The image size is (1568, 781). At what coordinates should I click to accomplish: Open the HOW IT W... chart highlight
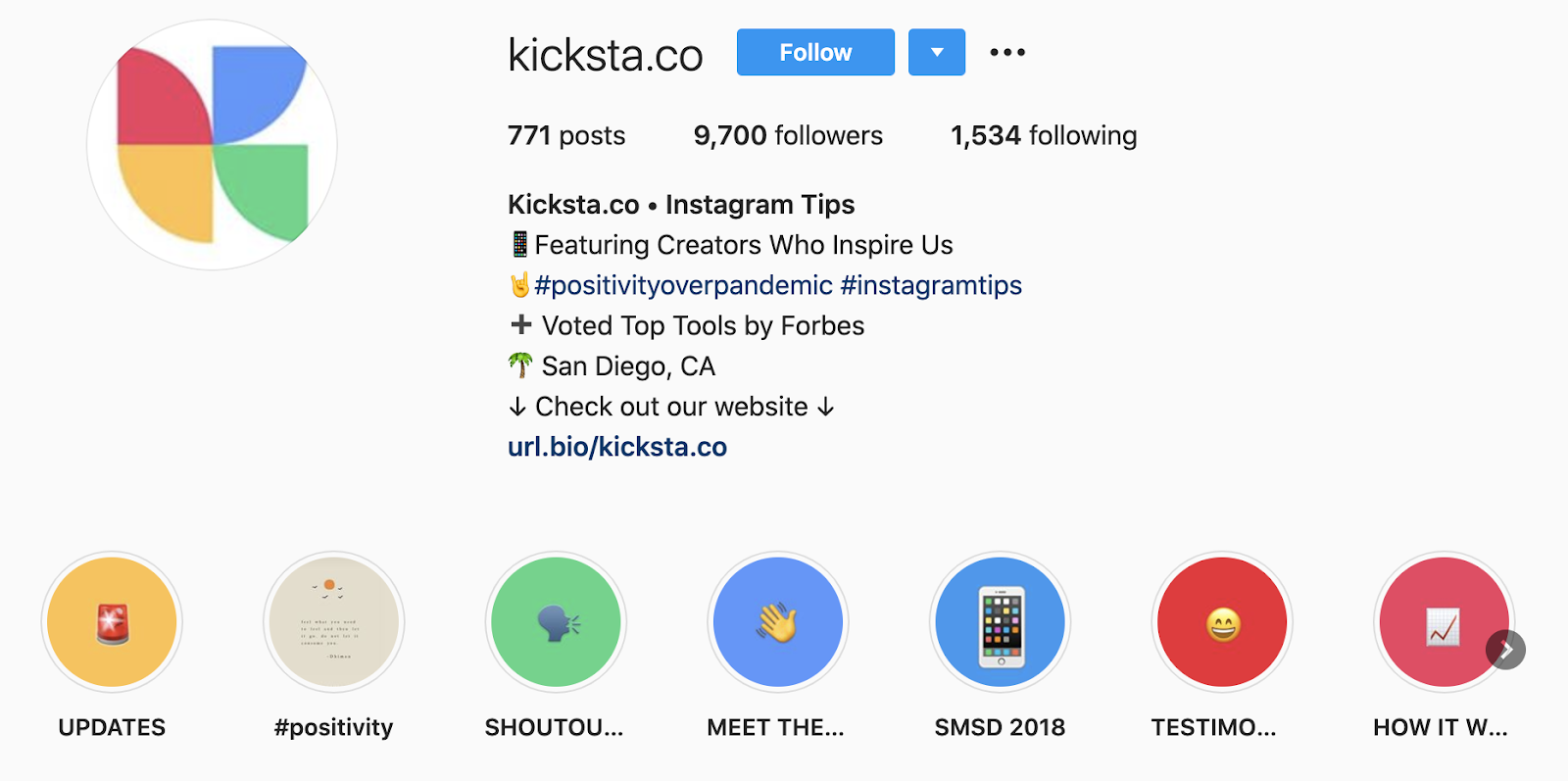click(x=1443, y=622)
